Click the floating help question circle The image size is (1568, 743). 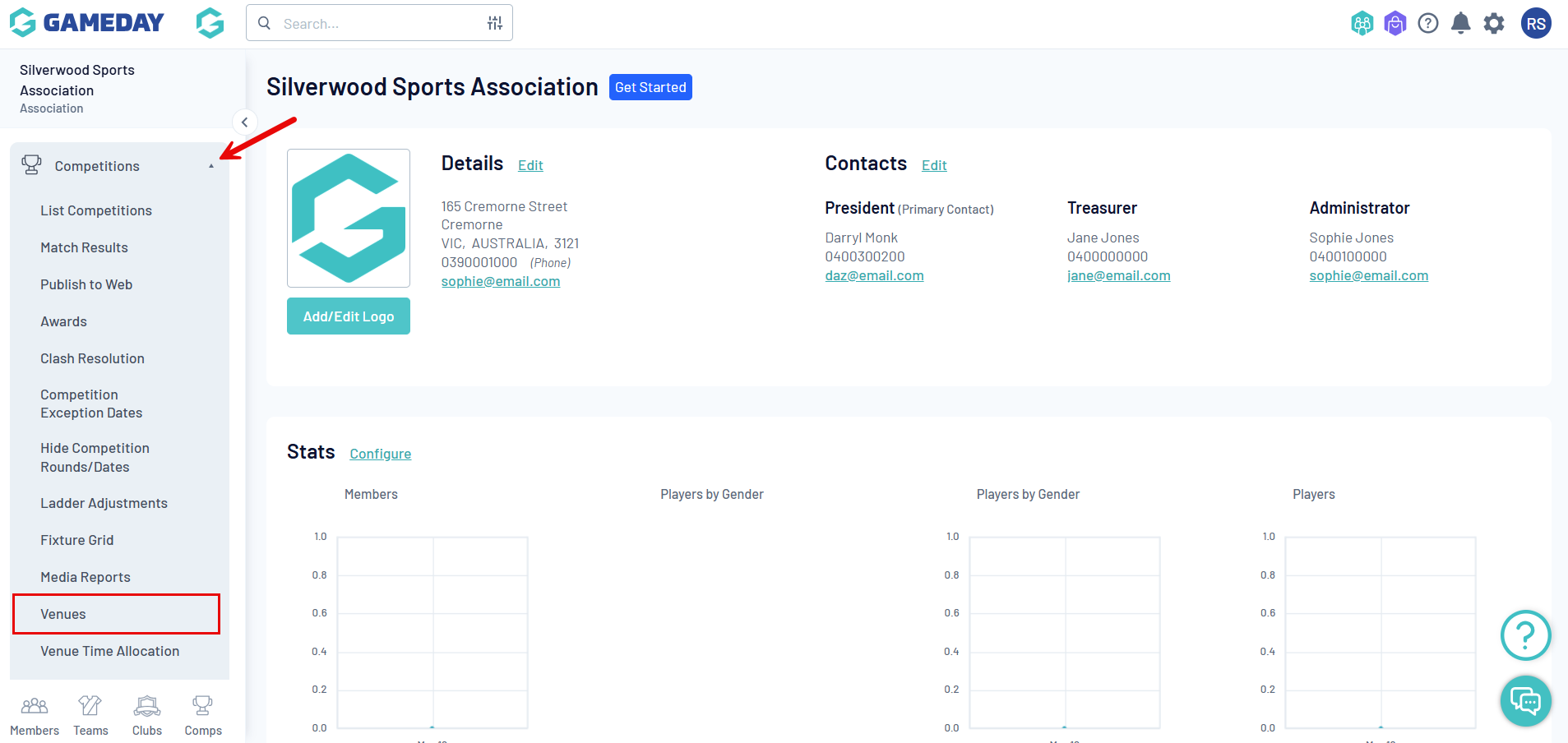click(1526, 635)
